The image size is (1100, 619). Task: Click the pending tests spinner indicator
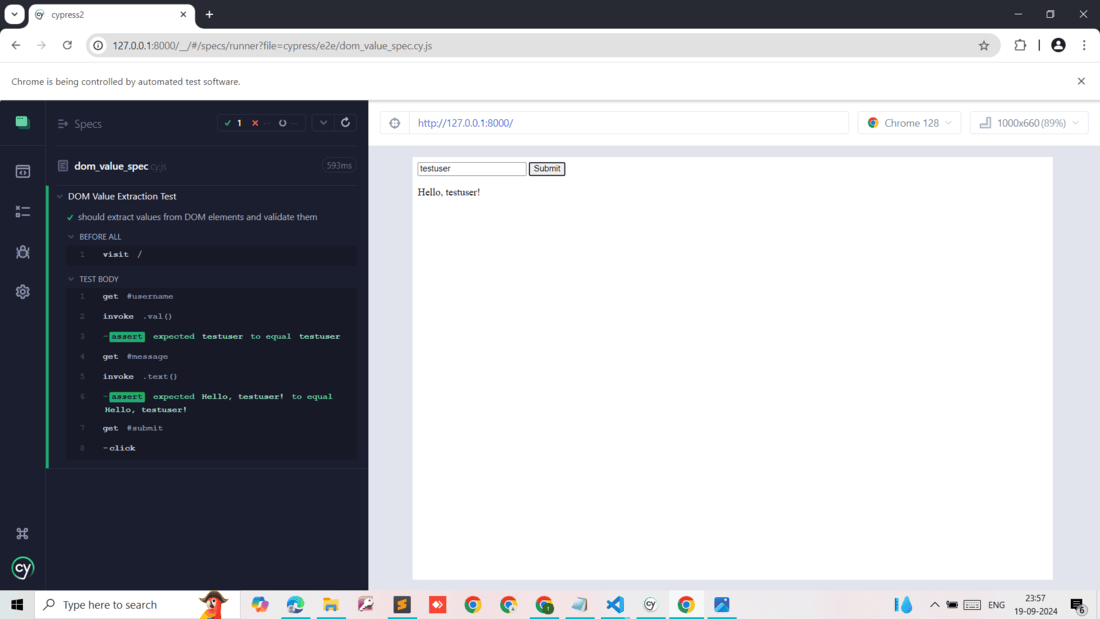[x=286, y=123]
